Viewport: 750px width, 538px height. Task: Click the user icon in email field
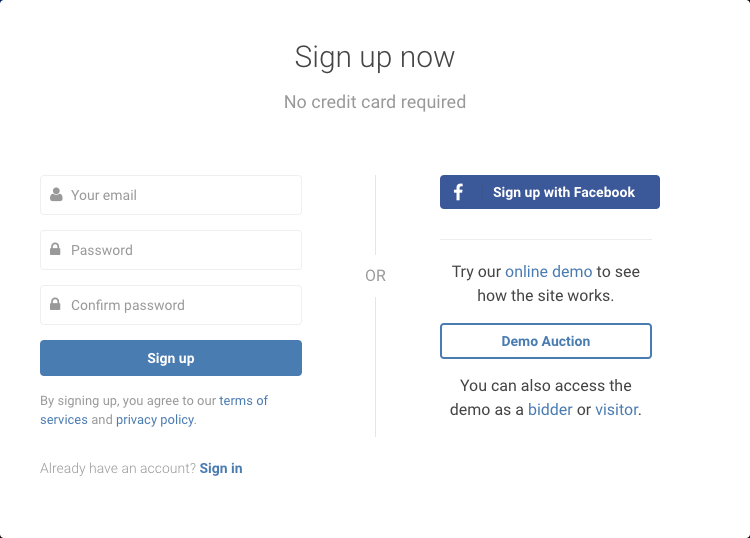[x=56, y=194]
